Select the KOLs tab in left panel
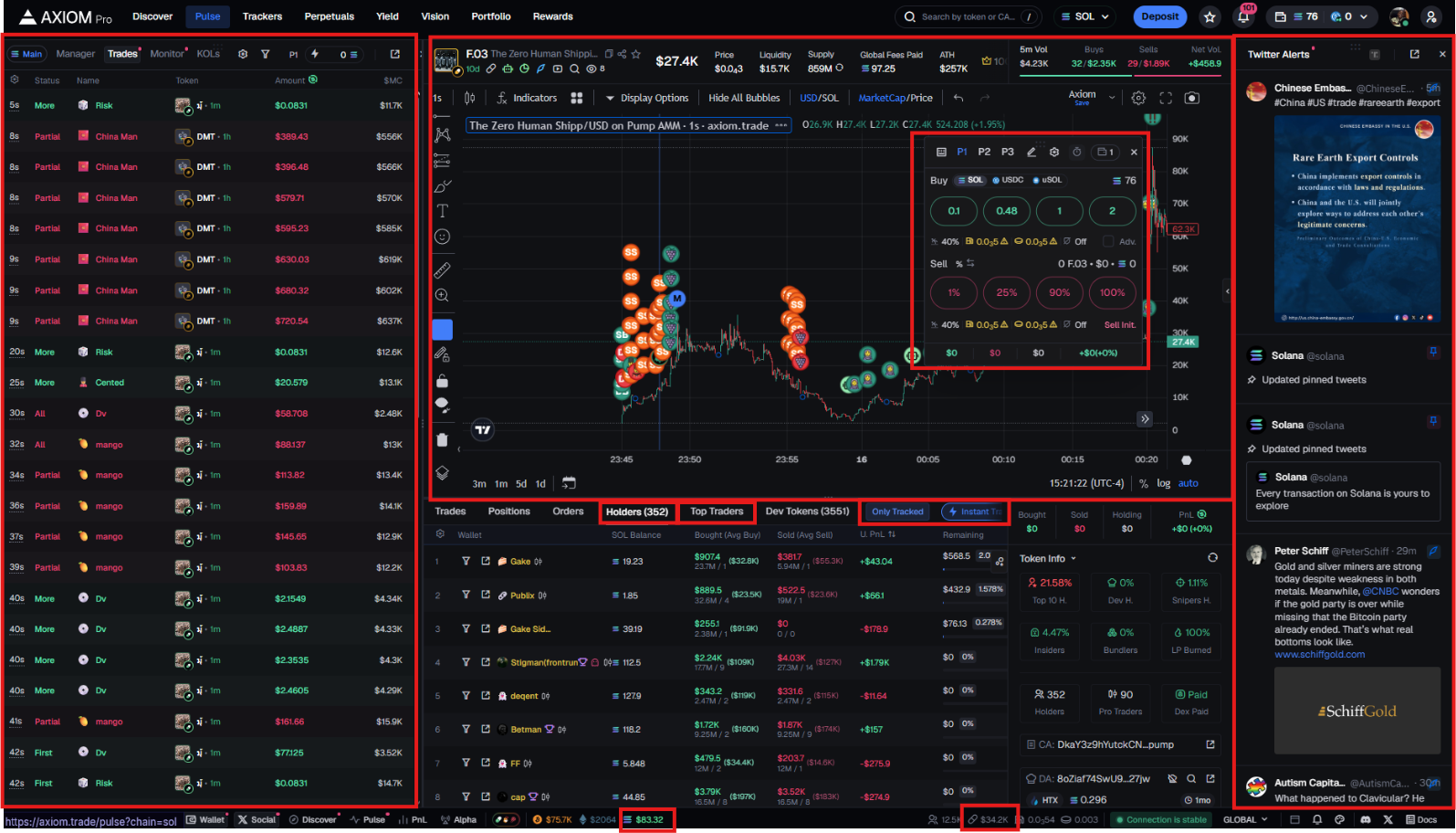Viewport: 1456px width, 833px height. (x=208, y=54)
